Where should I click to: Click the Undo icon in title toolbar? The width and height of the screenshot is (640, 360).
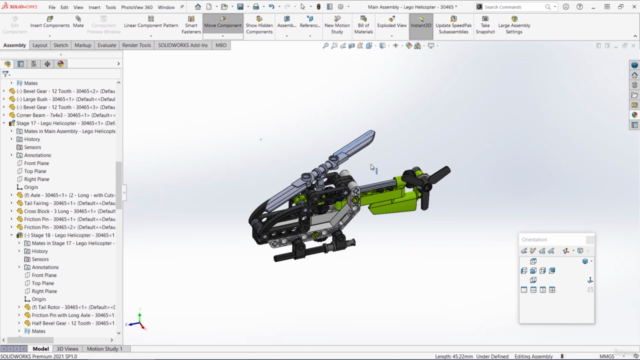(x=271, y=7)
